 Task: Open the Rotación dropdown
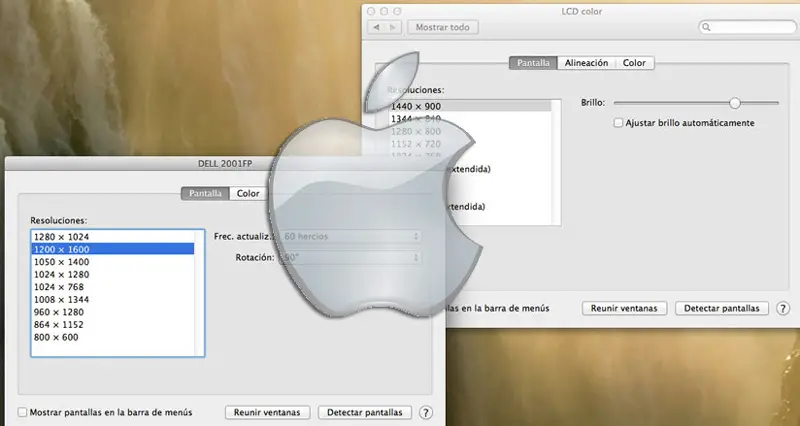(350, 258)
